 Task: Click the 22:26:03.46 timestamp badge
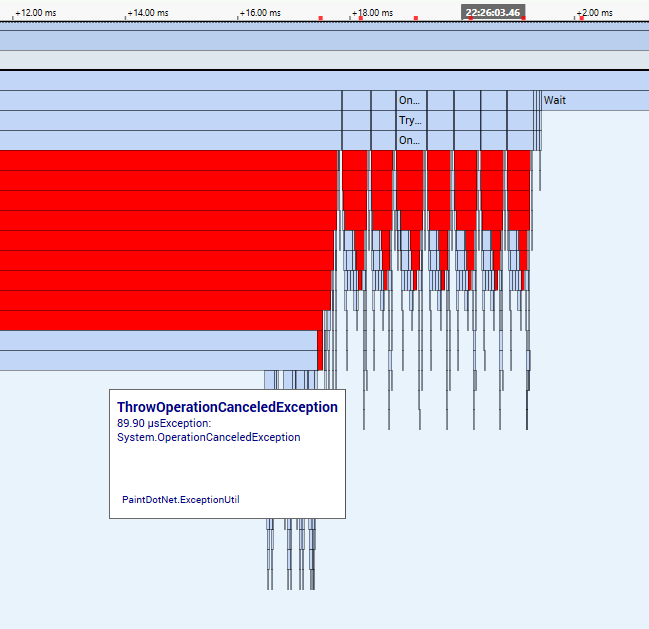tap(493, 12)
